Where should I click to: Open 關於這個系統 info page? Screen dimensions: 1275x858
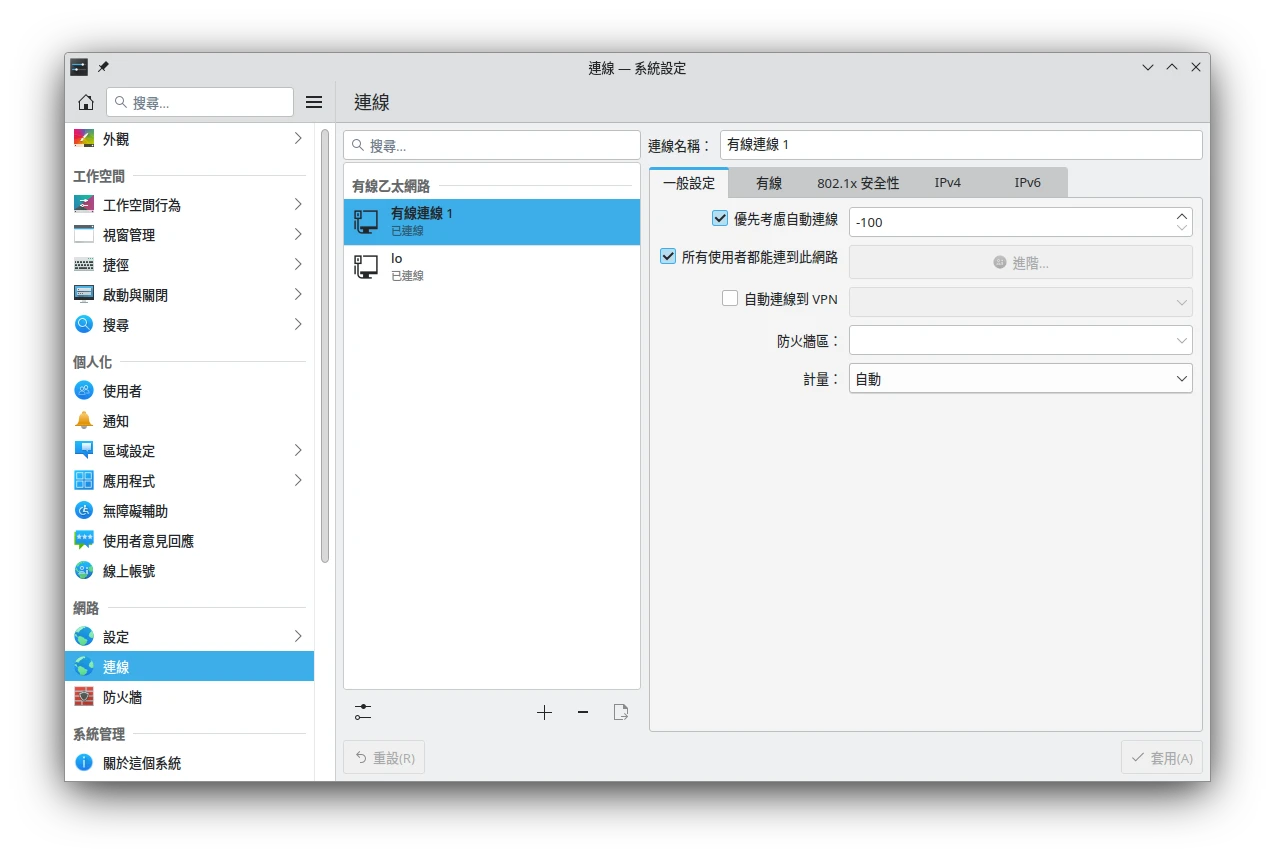click(142, 763)
